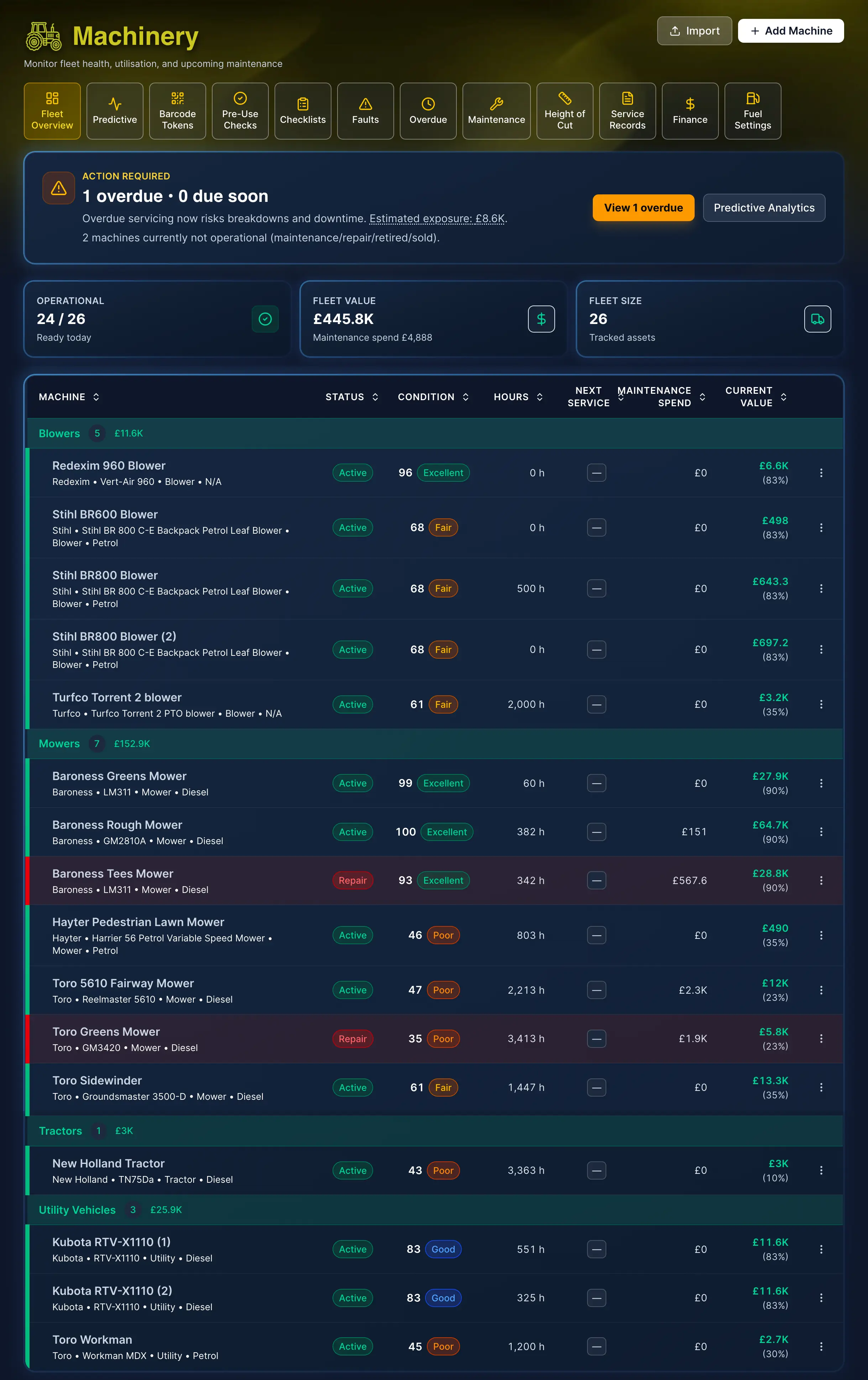This screenshot has width=868, height=1380.
Task: Open three-dot menu for Baroness Tees Mower
Action: click(821, 880)
